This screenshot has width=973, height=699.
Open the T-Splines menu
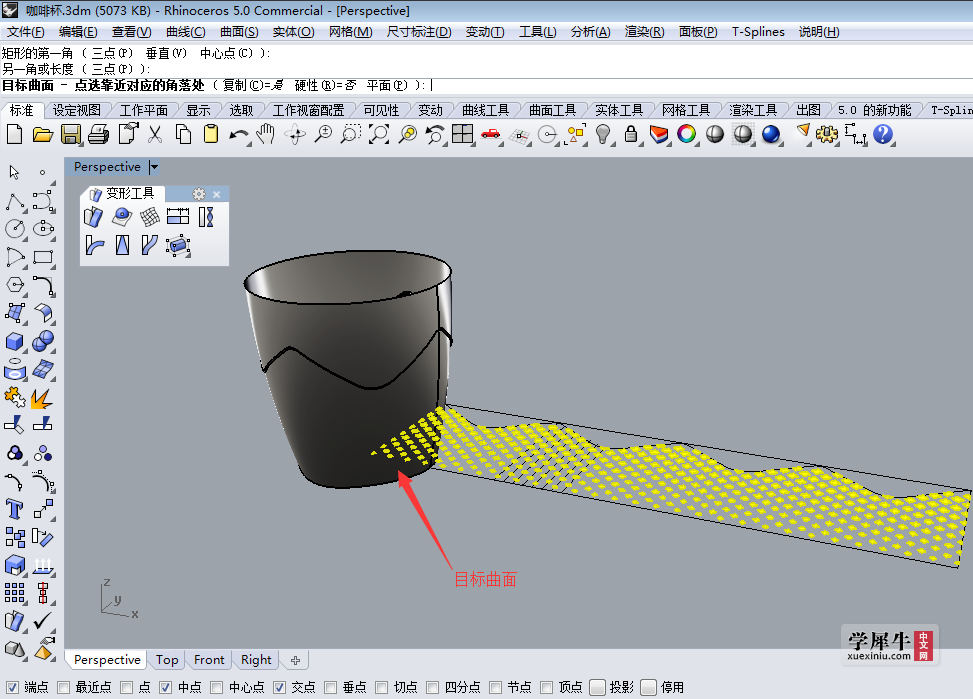(758, 32)
